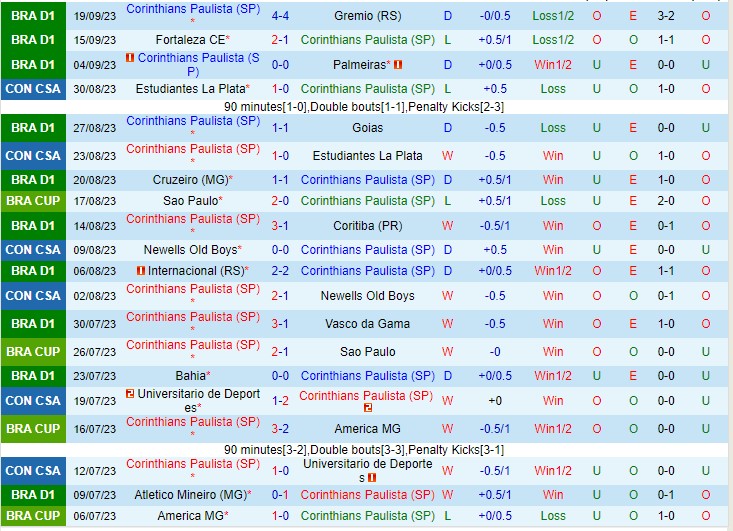
Task: Click Loss1/2 result in Fortaleza row
Action: [553, 40]
